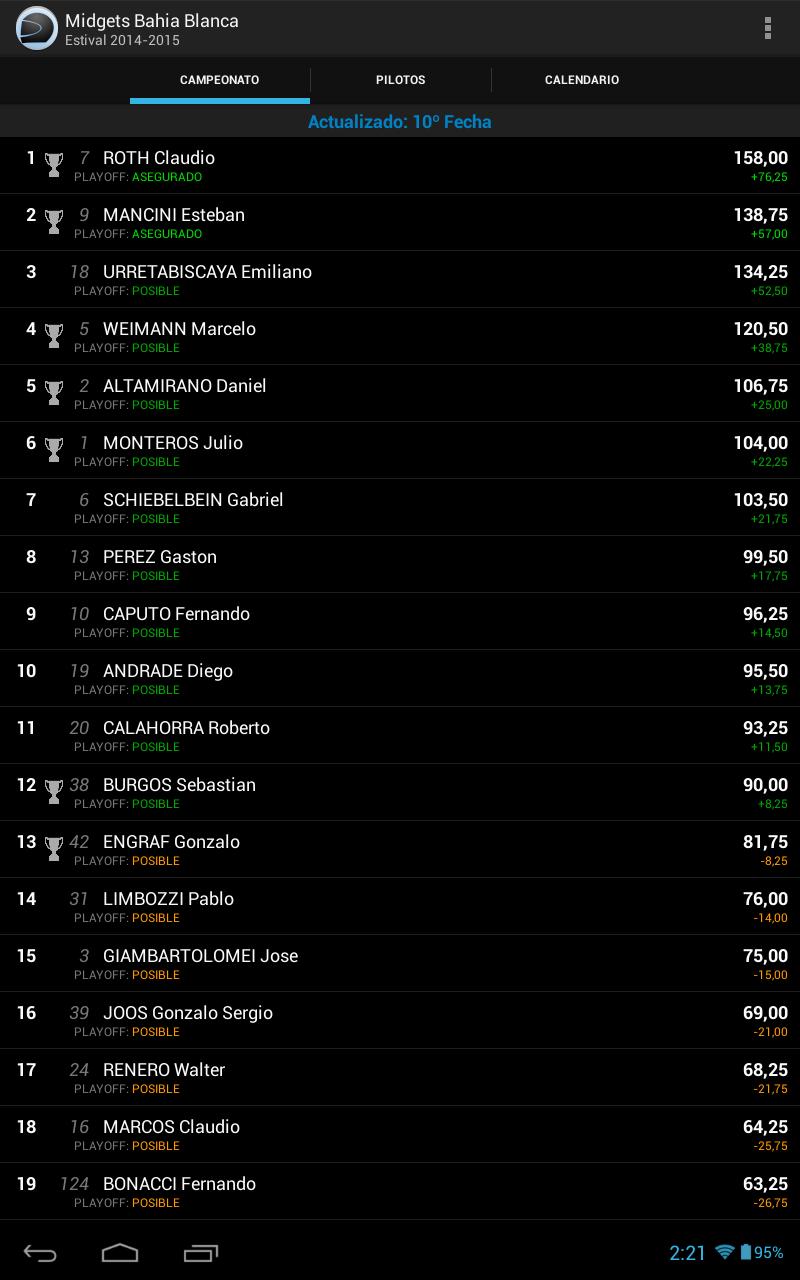This screenshot has height=1280, width=800.
Task: Select the BONACCI Fernando row
Action: 400,1191
